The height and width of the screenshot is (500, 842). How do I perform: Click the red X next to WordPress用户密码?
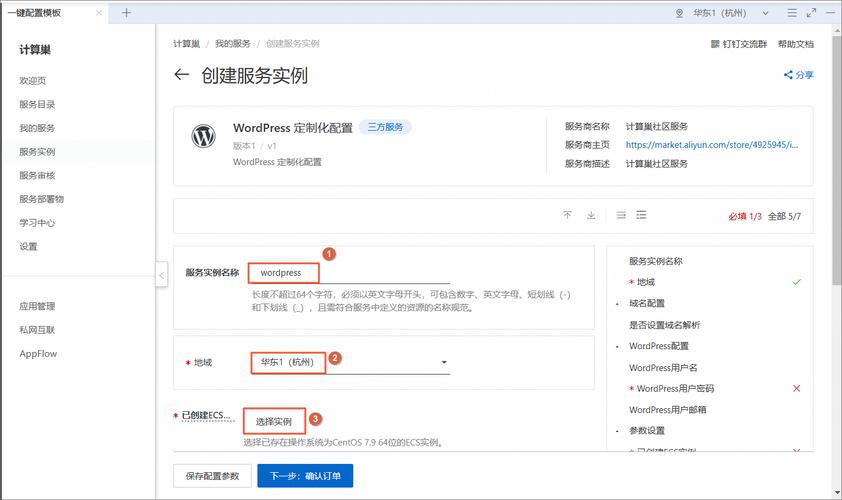pyautogui.click(x=796, y=388)
